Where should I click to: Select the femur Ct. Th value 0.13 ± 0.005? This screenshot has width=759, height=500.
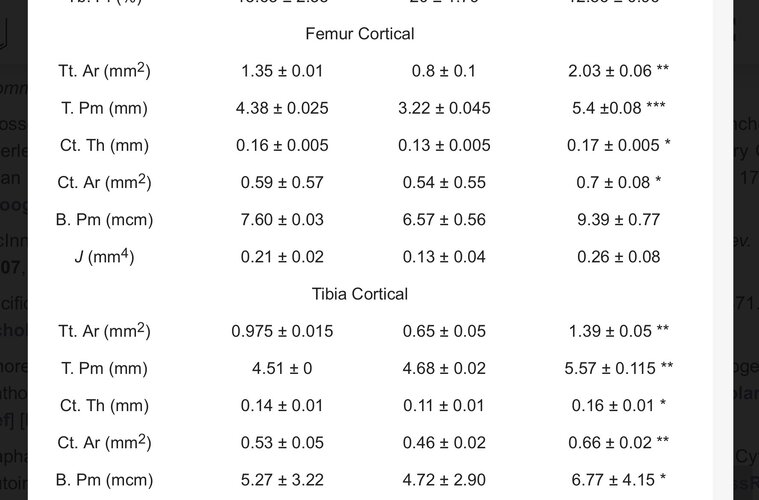pos(444,145)
